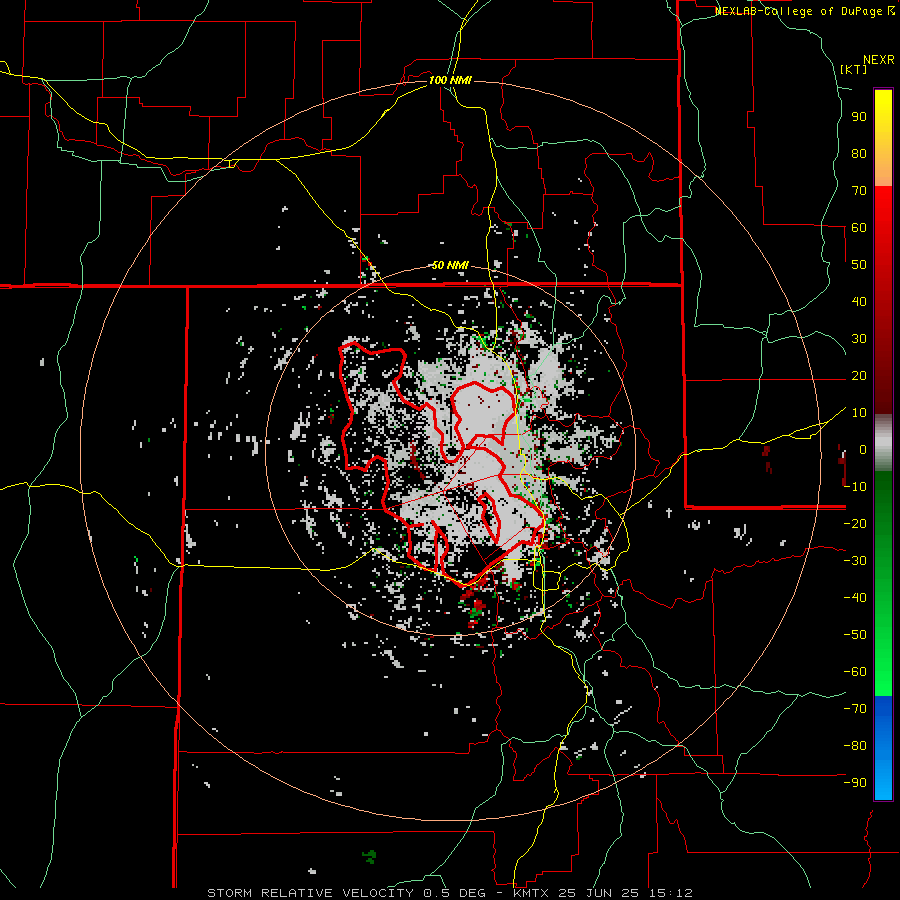Image resolution: width=900 pixels, height=900 pixels.
Task: Click the positive 90 scale label
Action: 859,117
